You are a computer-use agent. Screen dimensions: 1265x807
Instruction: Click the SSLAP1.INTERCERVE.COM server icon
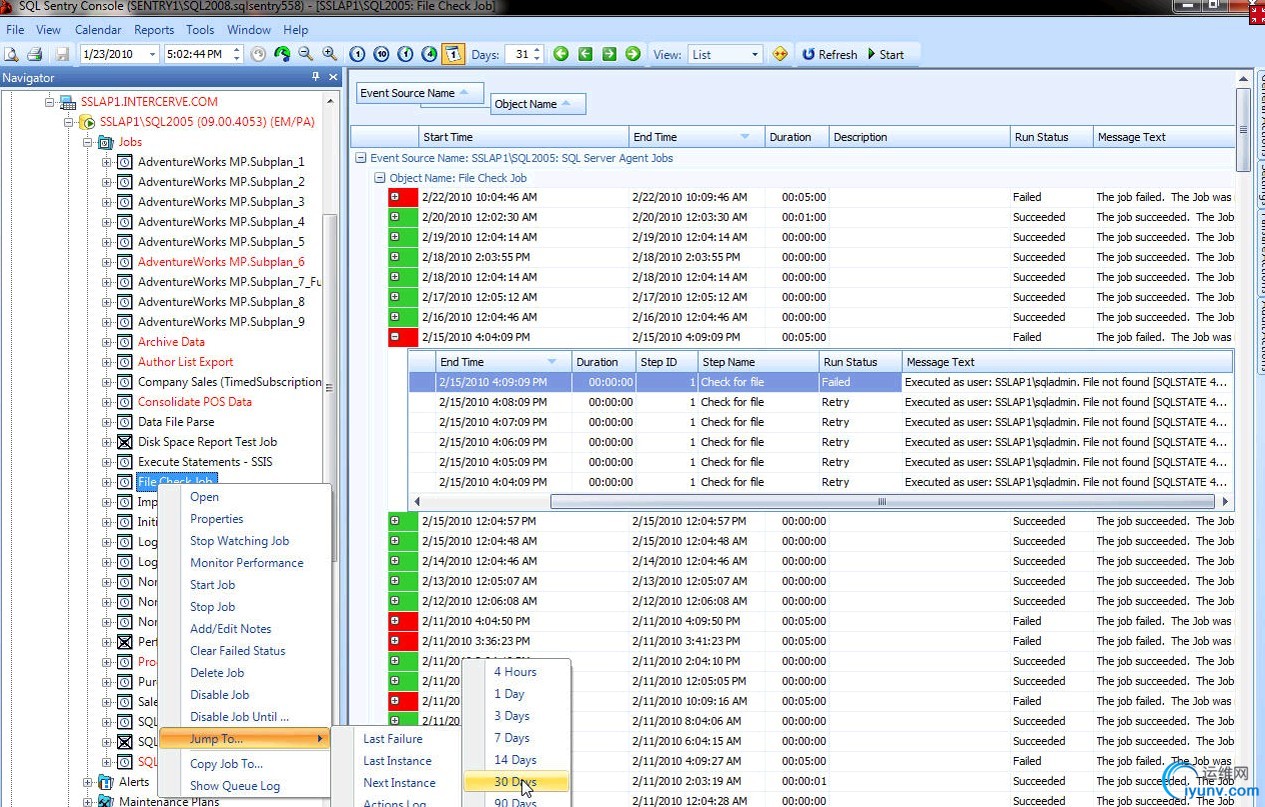click(x=68, y=102)
